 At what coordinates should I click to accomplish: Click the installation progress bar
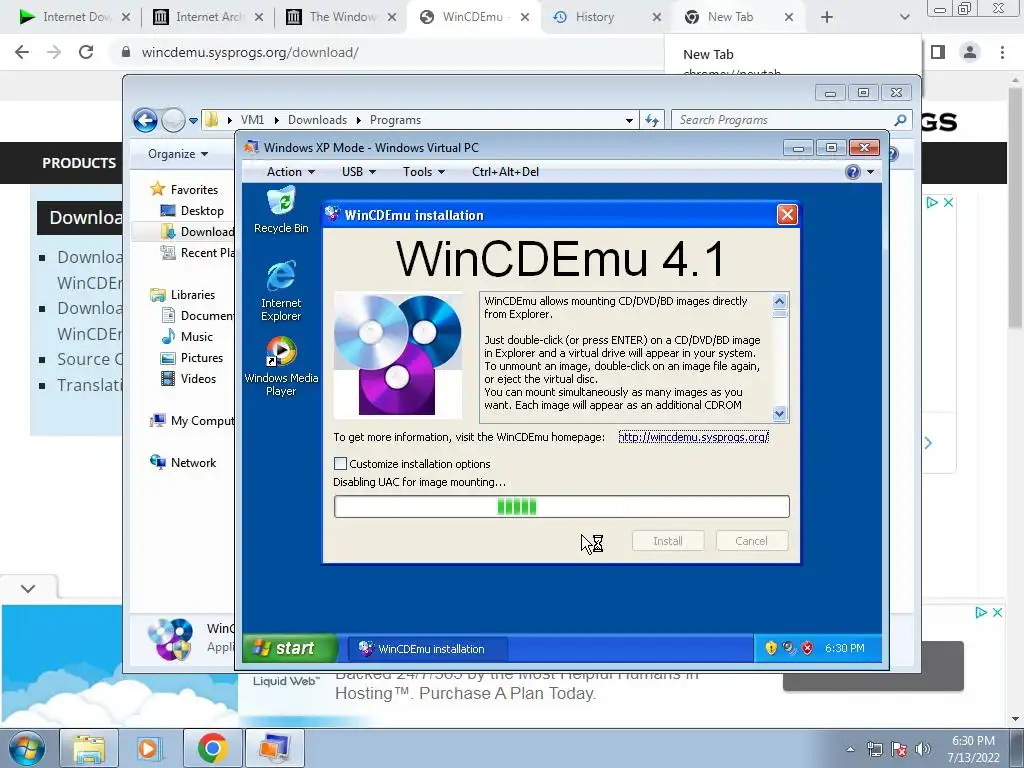point(562,507)
